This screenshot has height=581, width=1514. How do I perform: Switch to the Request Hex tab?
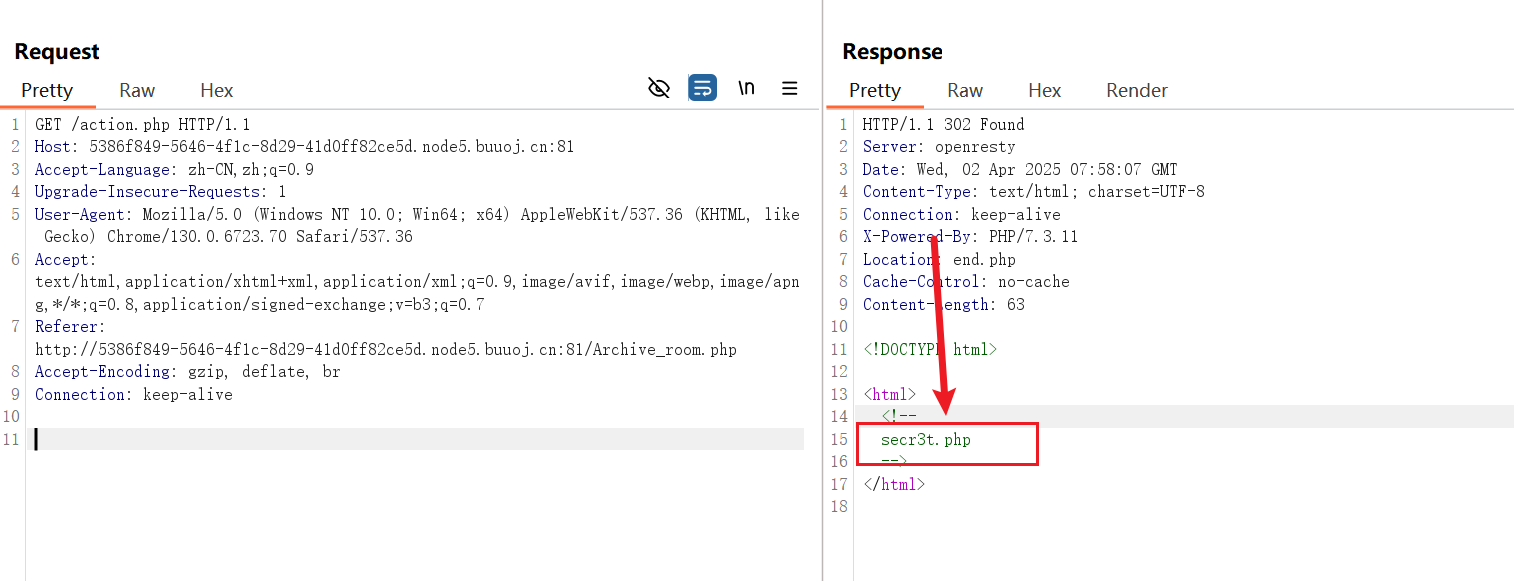click(216, 90)
